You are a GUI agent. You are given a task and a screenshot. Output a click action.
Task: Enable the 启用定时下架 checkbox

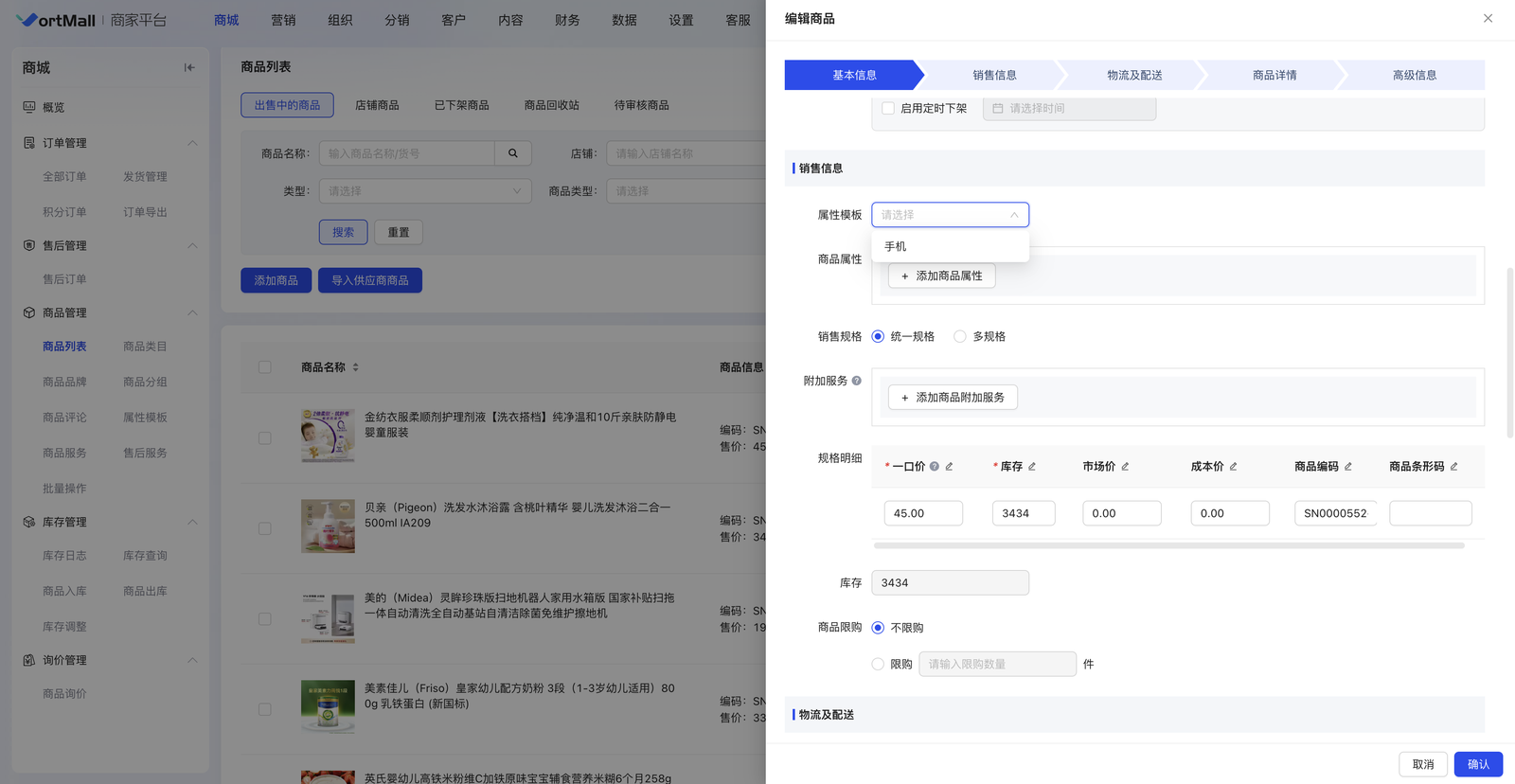(888, 109)
